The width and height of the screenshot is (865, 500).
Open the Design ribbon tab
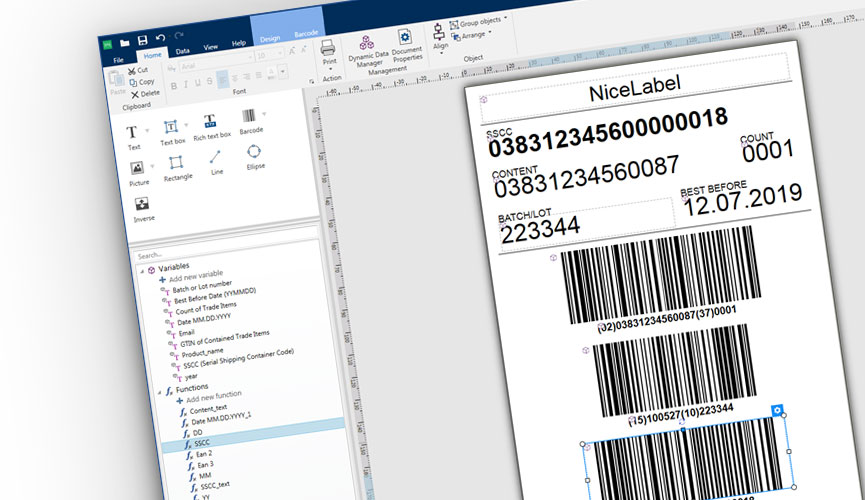pyautogui.click(x=270, y=39)
